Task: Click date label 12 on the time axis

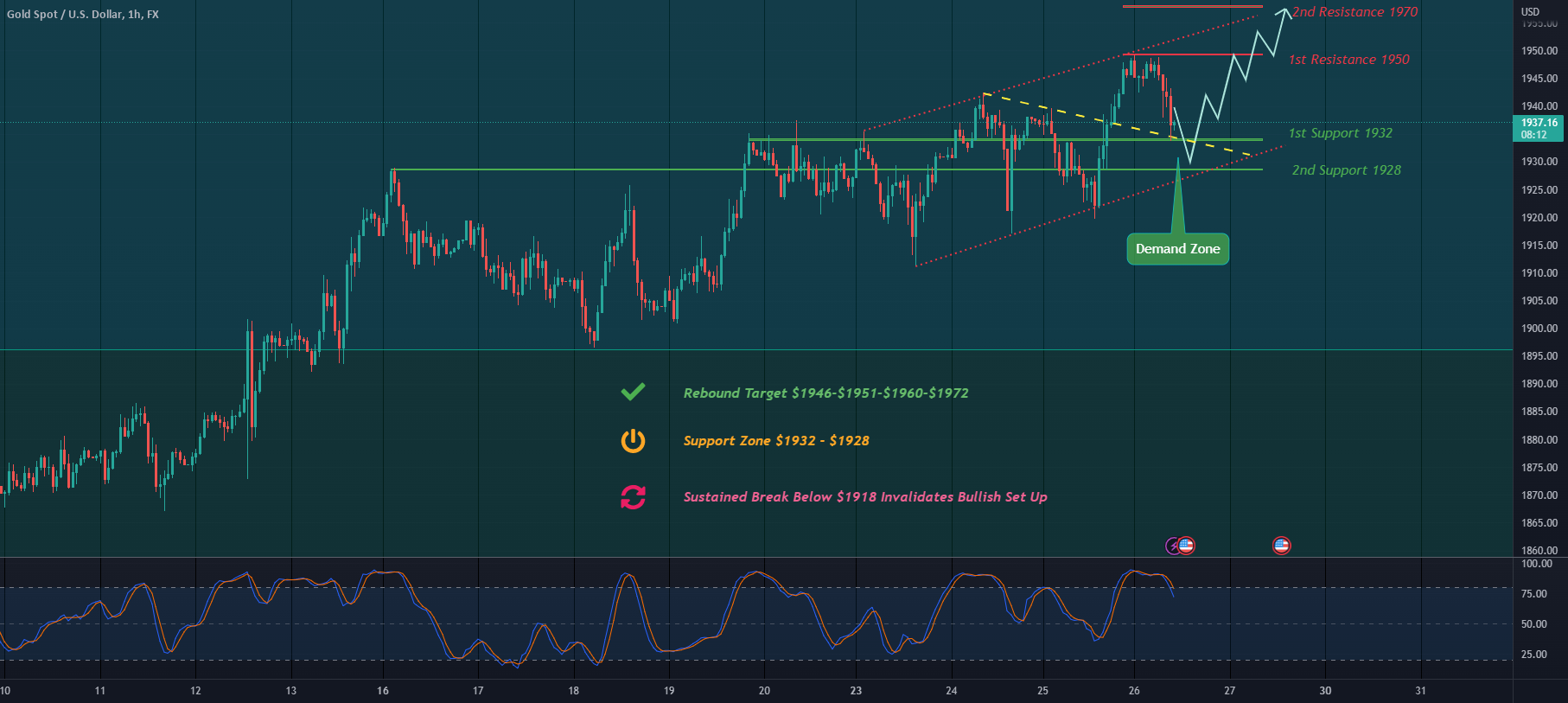Action: pyautogui.click(x=195, y=691)
